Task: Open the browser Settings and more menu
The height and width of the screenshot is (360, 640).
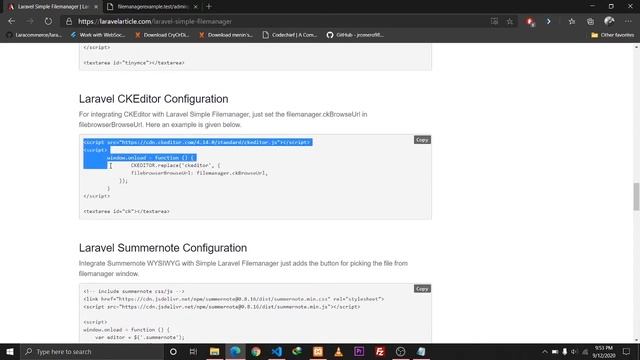Action: coord(628,21)
